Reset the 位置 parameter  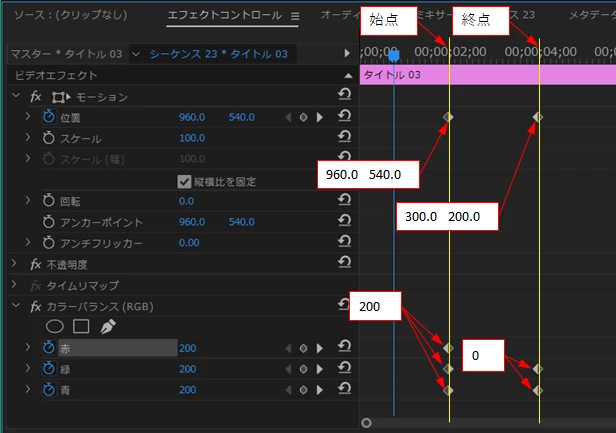coord(344,116)
